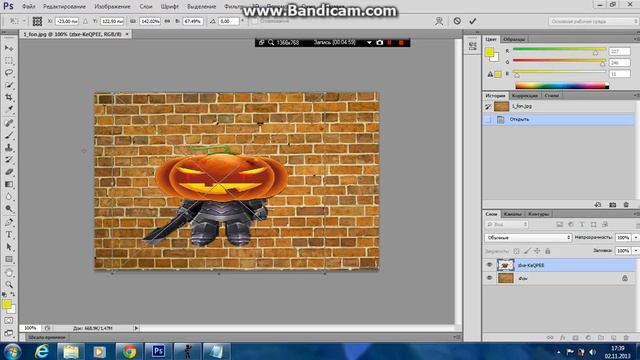Select the Eyedropper tool
The height and width of the screenshot is (360, 640).
[x=9, y=109]
